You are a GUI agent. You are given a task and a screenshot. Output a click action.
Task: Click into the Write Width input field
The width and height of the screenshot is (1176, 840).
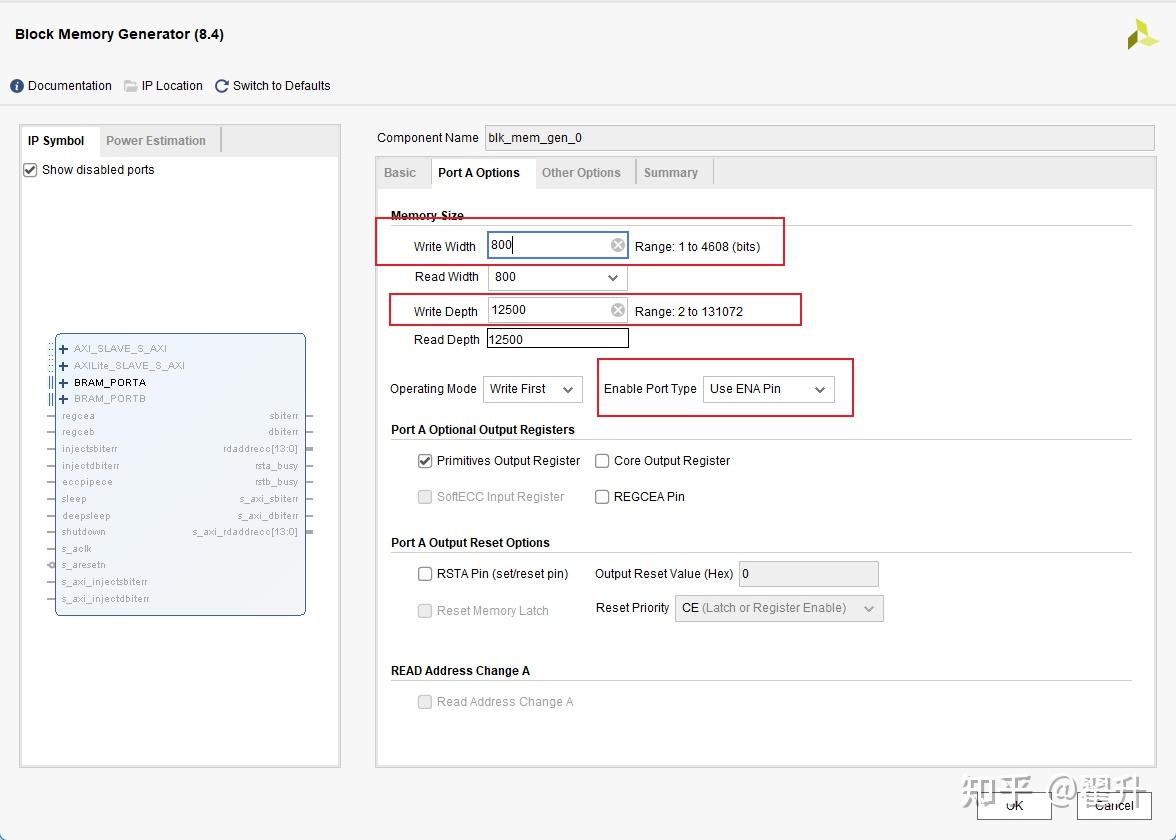(557, 245)
